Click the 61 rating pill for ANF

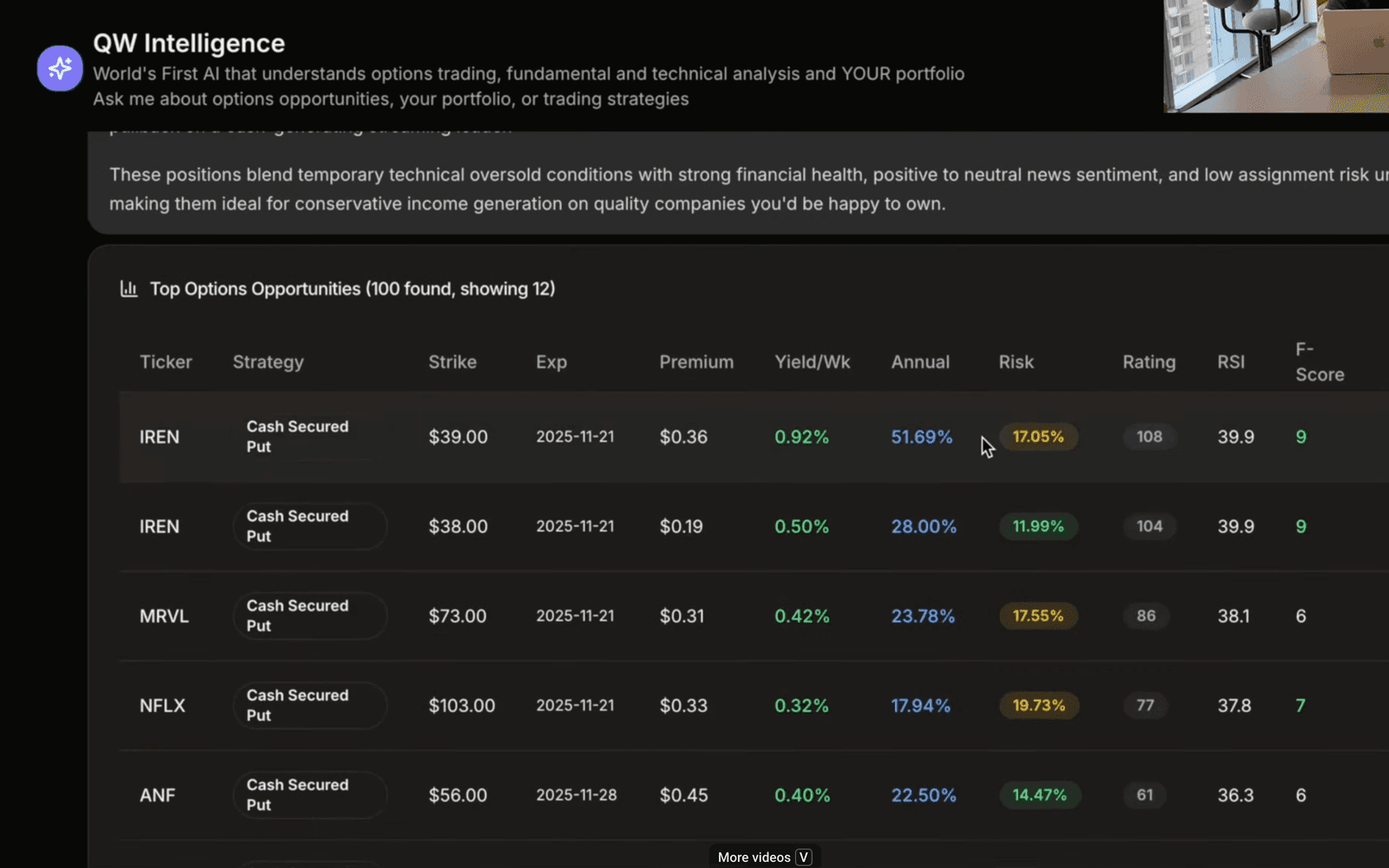pyautogui.click(x=1145, y=795)
